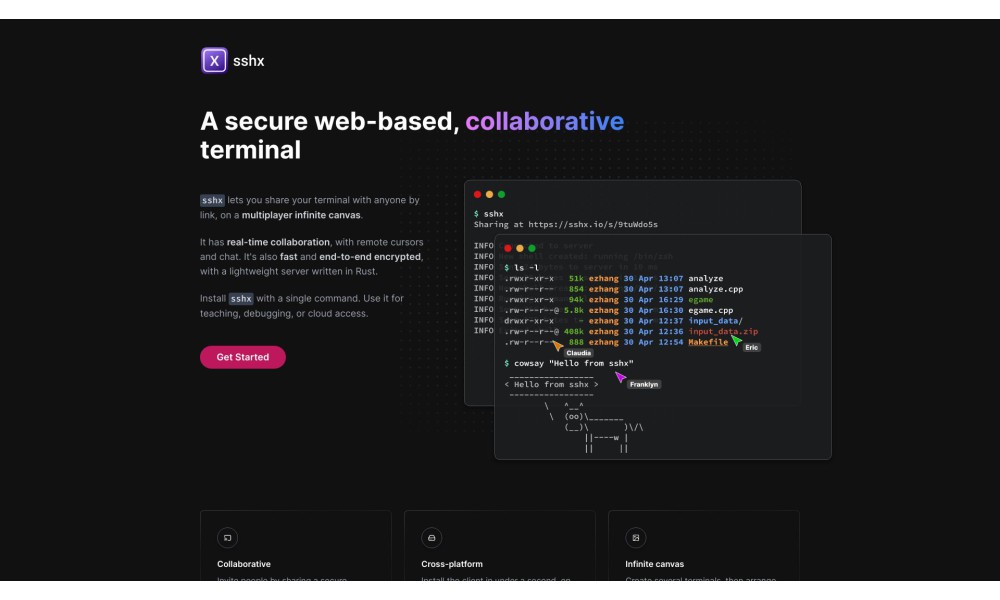Click the input_data.zip filename

[x=723, y=332]
